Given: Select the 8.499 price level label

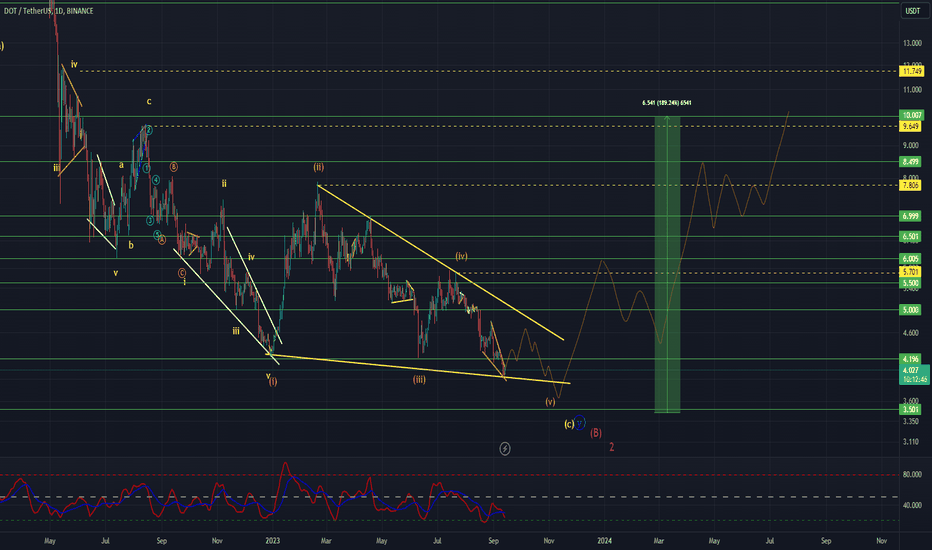Looking at the screenshot, I should (911, 162).
